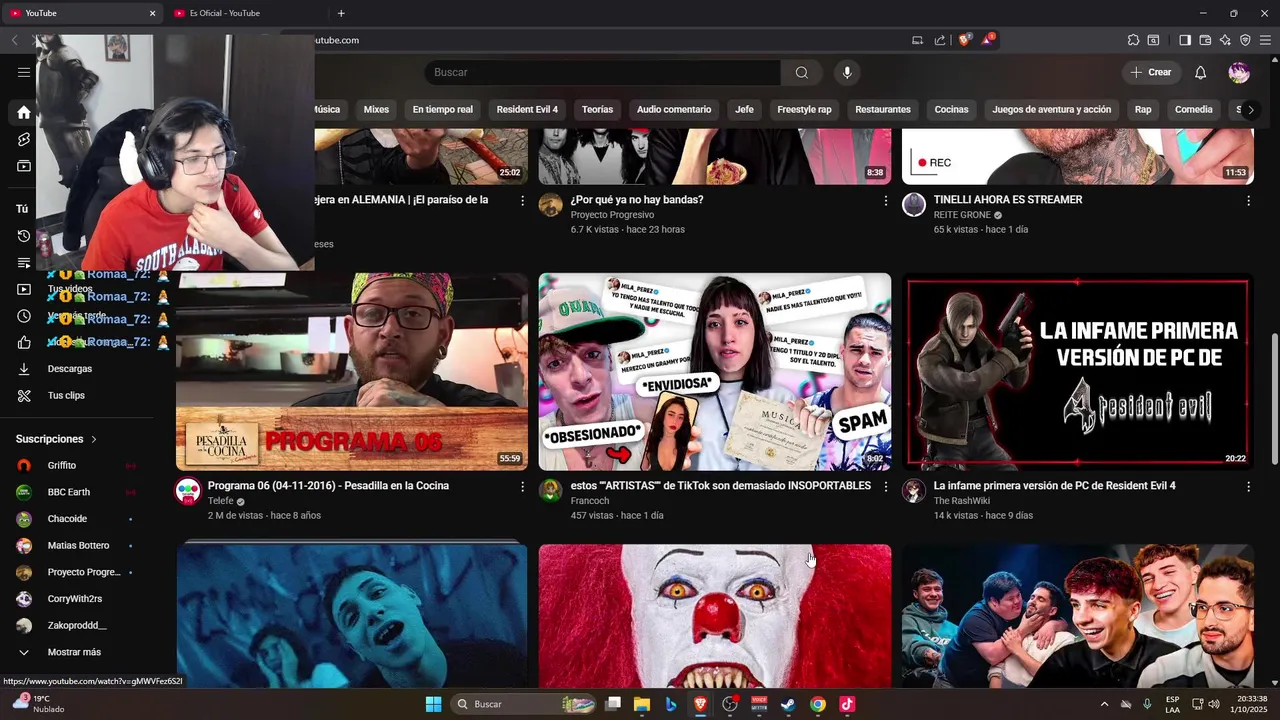Select Juegos de aventura y acción chip
This screenshot has width=1280, height=720.
1051,110
